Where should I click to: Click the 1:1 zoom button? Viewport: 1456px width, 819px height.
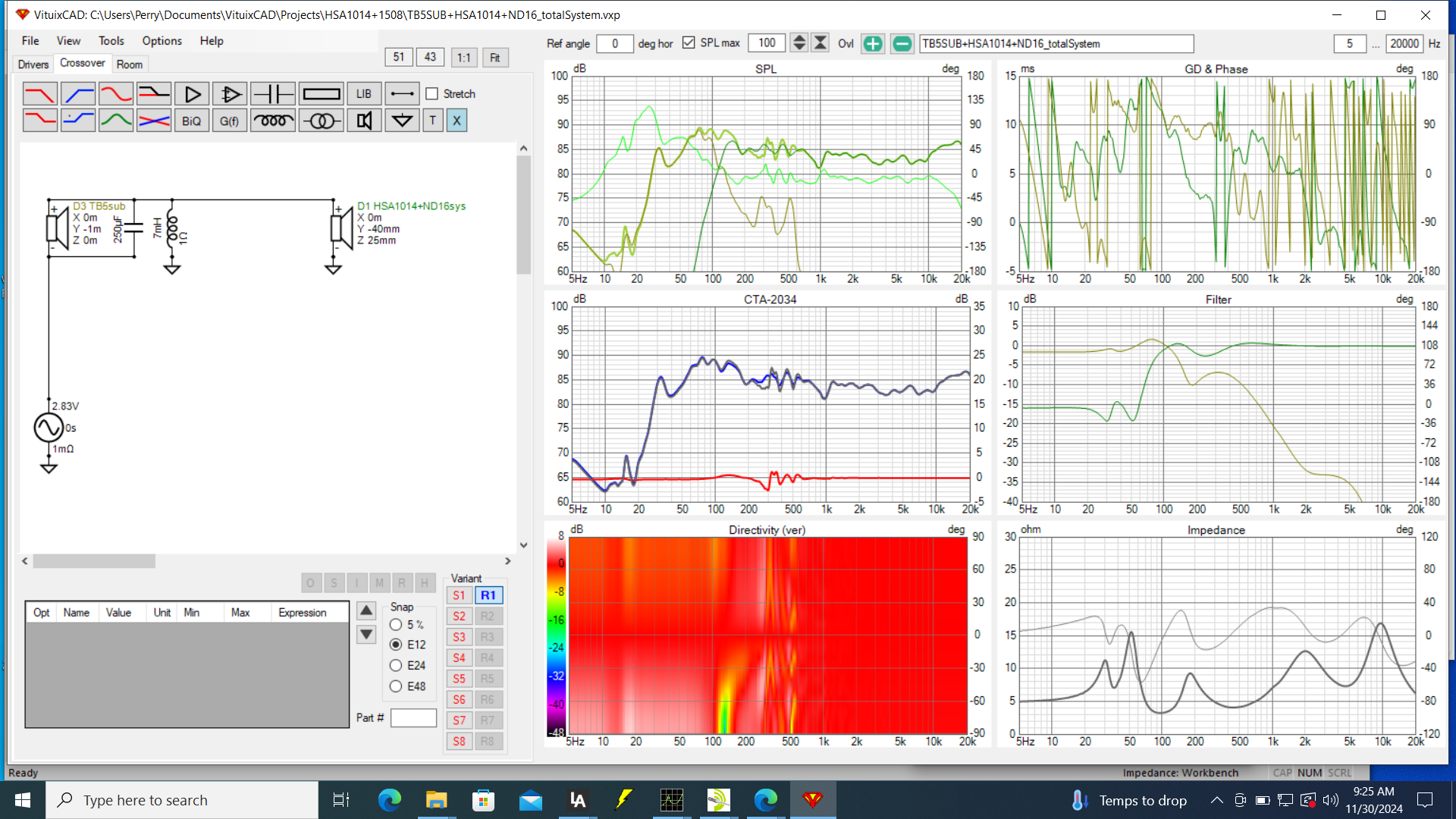[464, 57]
